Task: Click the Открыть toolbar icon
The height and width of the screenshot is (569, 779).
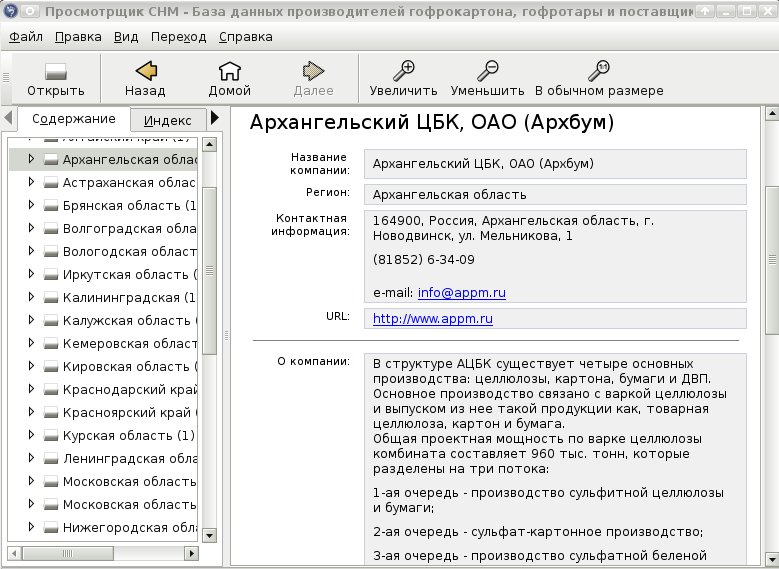Action: (x=56, y=72)
